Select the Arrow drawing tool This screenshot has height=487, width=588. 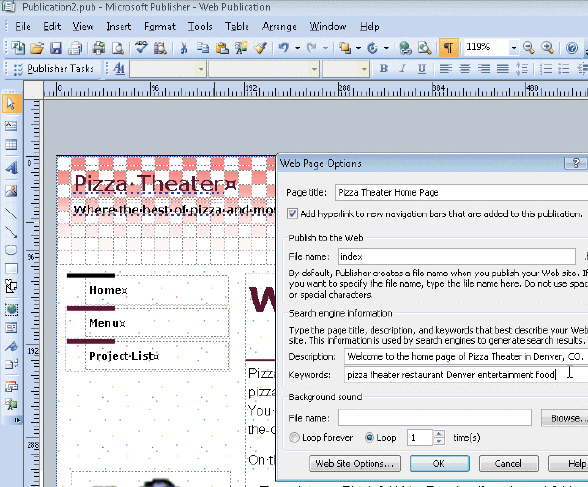click(x=11, y=232)
